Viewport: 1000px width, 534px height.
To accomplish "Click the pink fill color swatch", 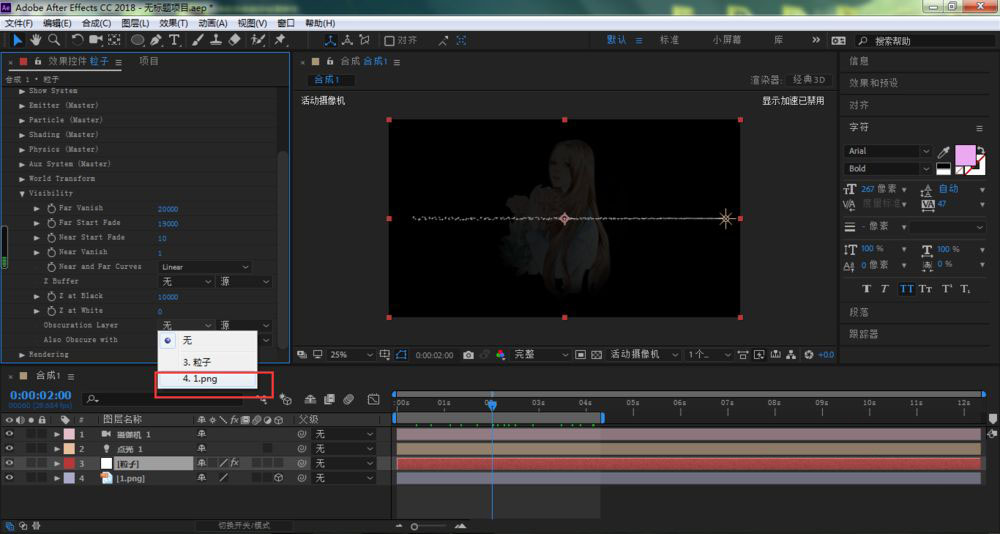I will [965, 155].
